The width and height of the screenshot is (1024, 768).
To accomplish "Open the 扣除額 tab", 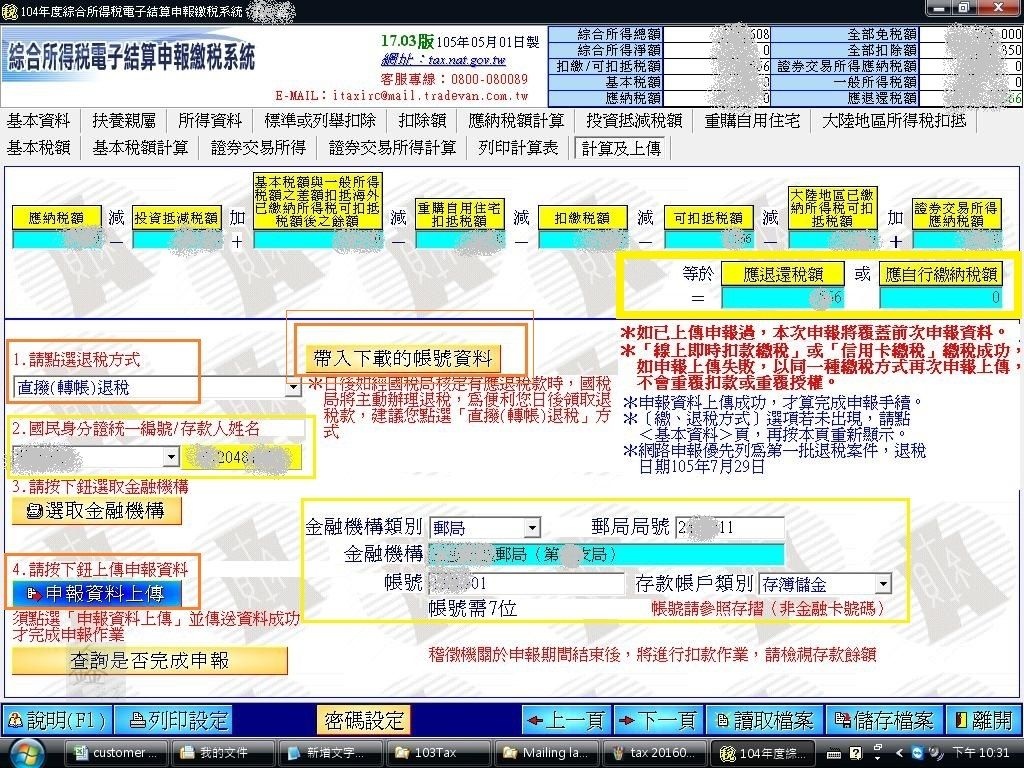I will (423, 121).
